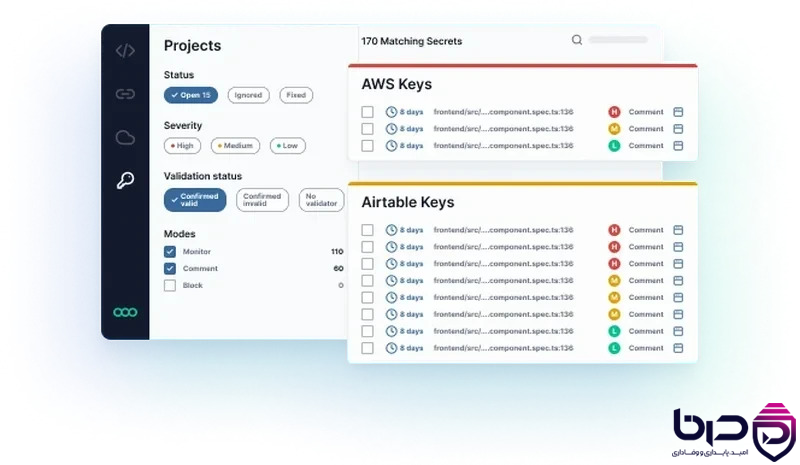Click the Monitor count 110

pos(337,252)
